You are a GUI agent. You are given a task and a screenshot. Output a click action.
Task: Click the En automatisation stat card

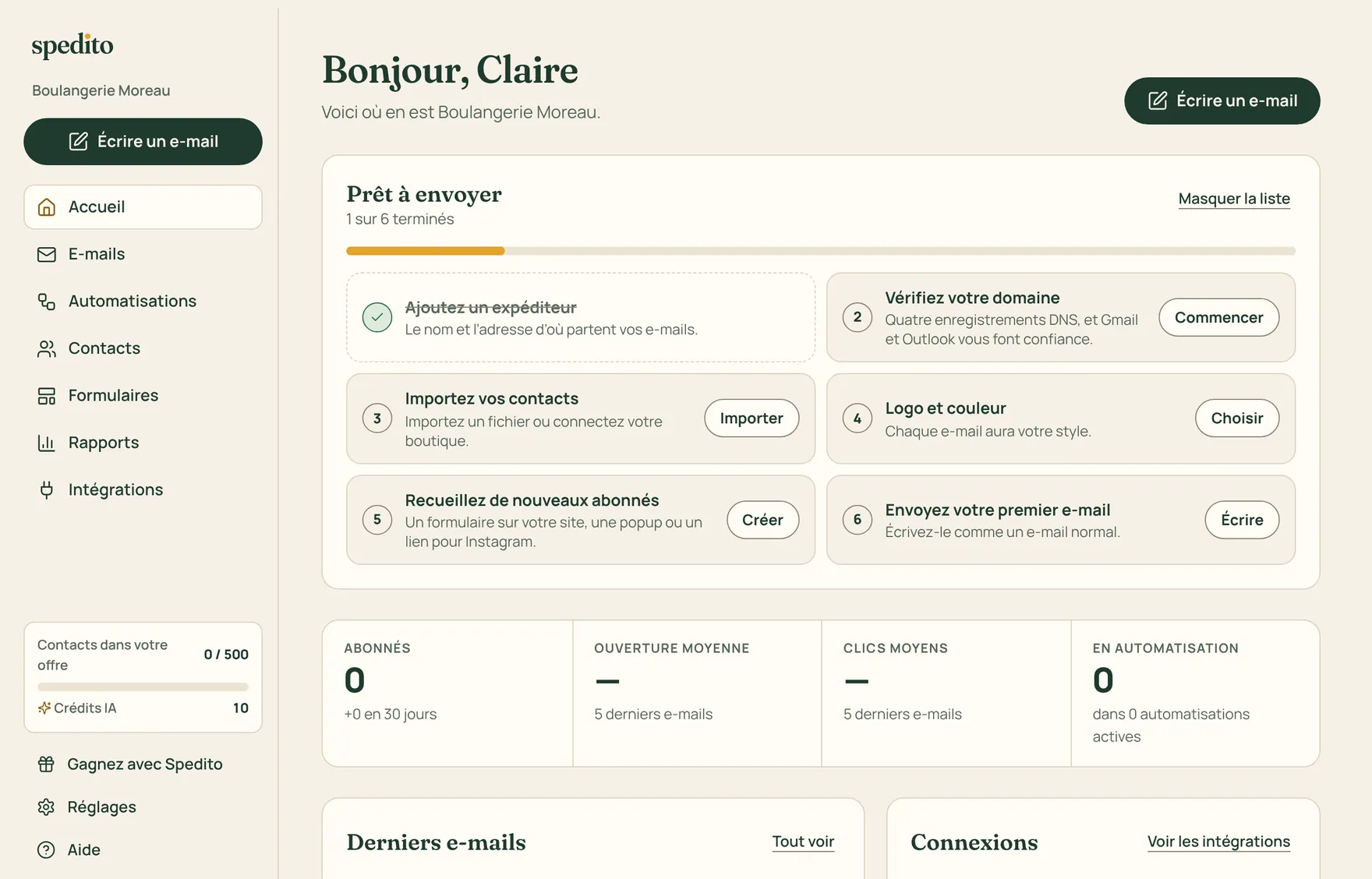click(1195, 694)
